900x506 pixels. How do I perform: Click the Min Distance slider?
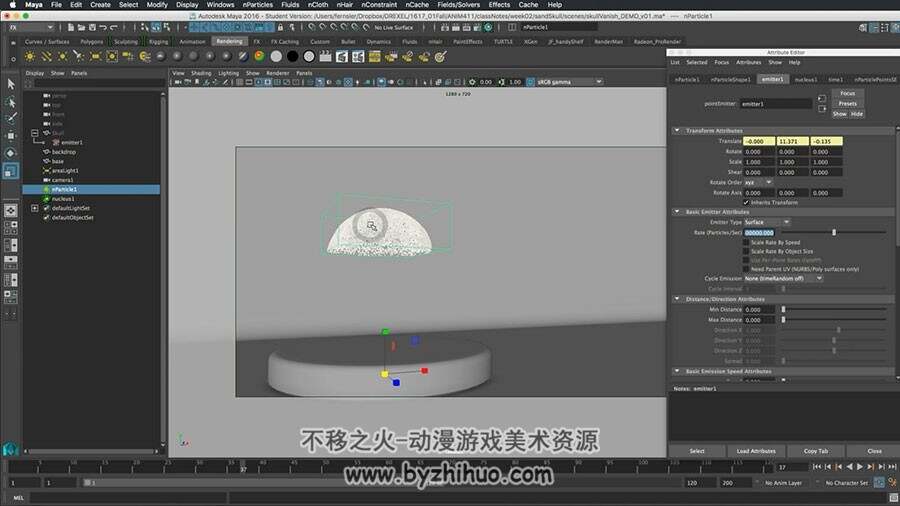(835, 310)
